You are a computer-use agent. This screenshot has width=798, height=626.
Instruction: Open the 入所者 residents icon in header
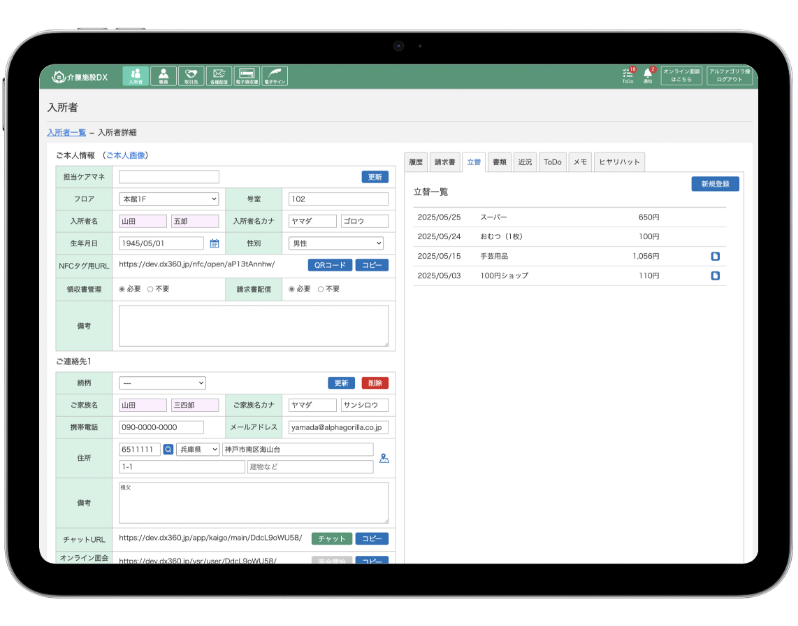[x=135, y=76]
